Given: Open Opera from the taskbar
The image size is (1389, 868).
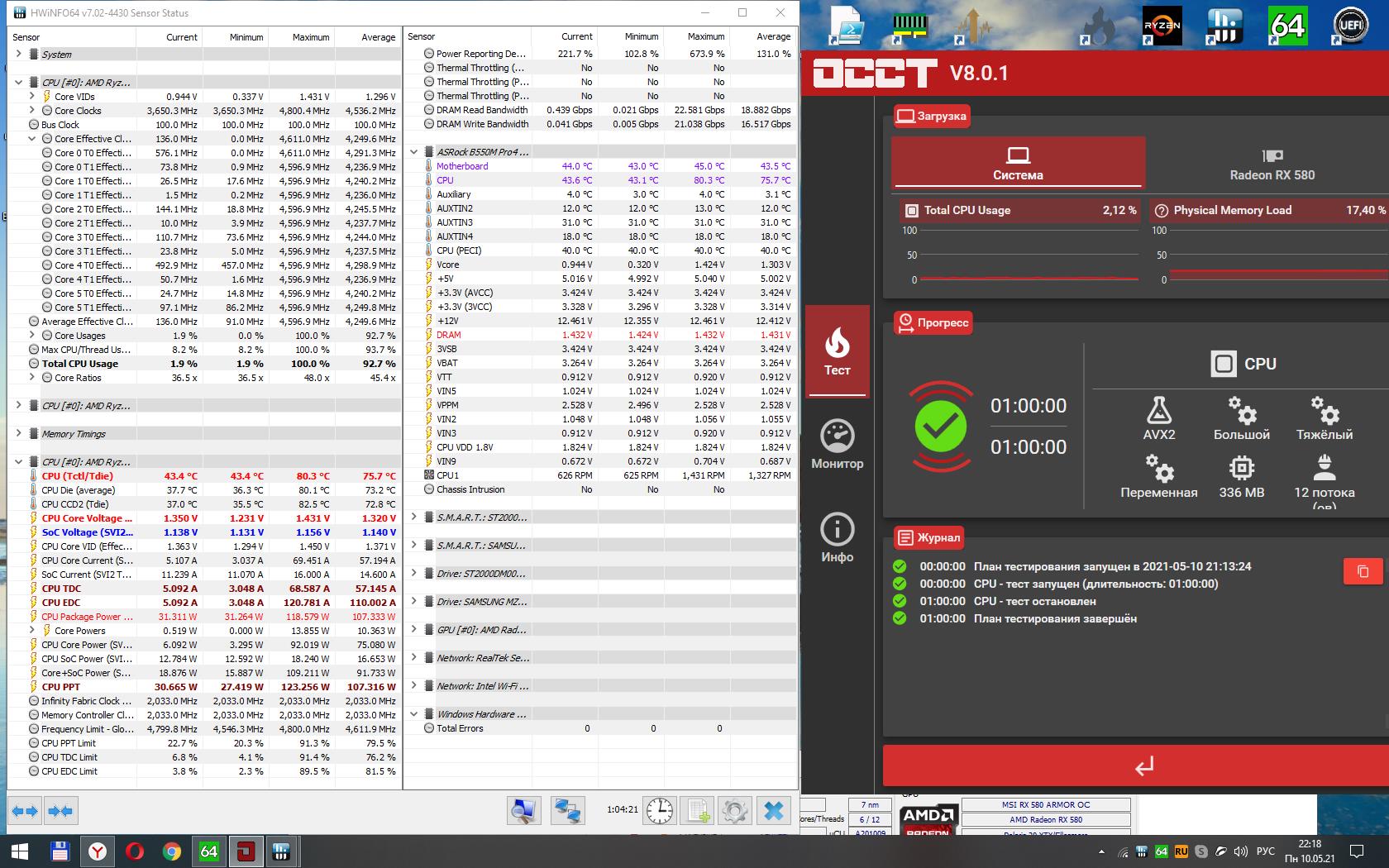Looking at the screenshot, I should 135,851.
